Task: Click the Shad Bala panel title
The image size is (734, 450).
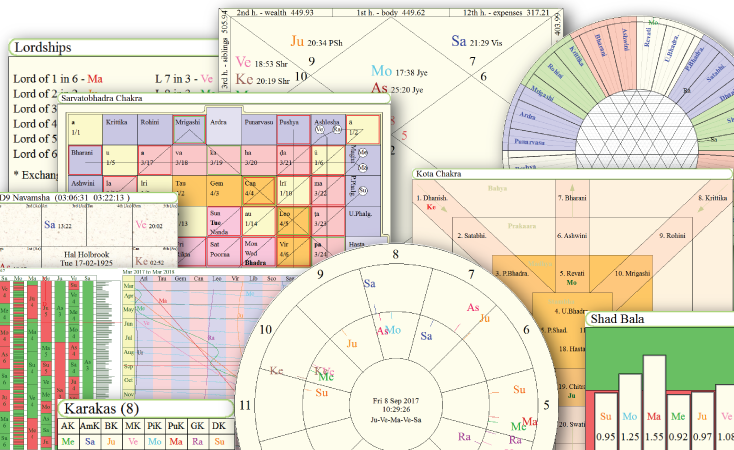Action: pos(617,319)
